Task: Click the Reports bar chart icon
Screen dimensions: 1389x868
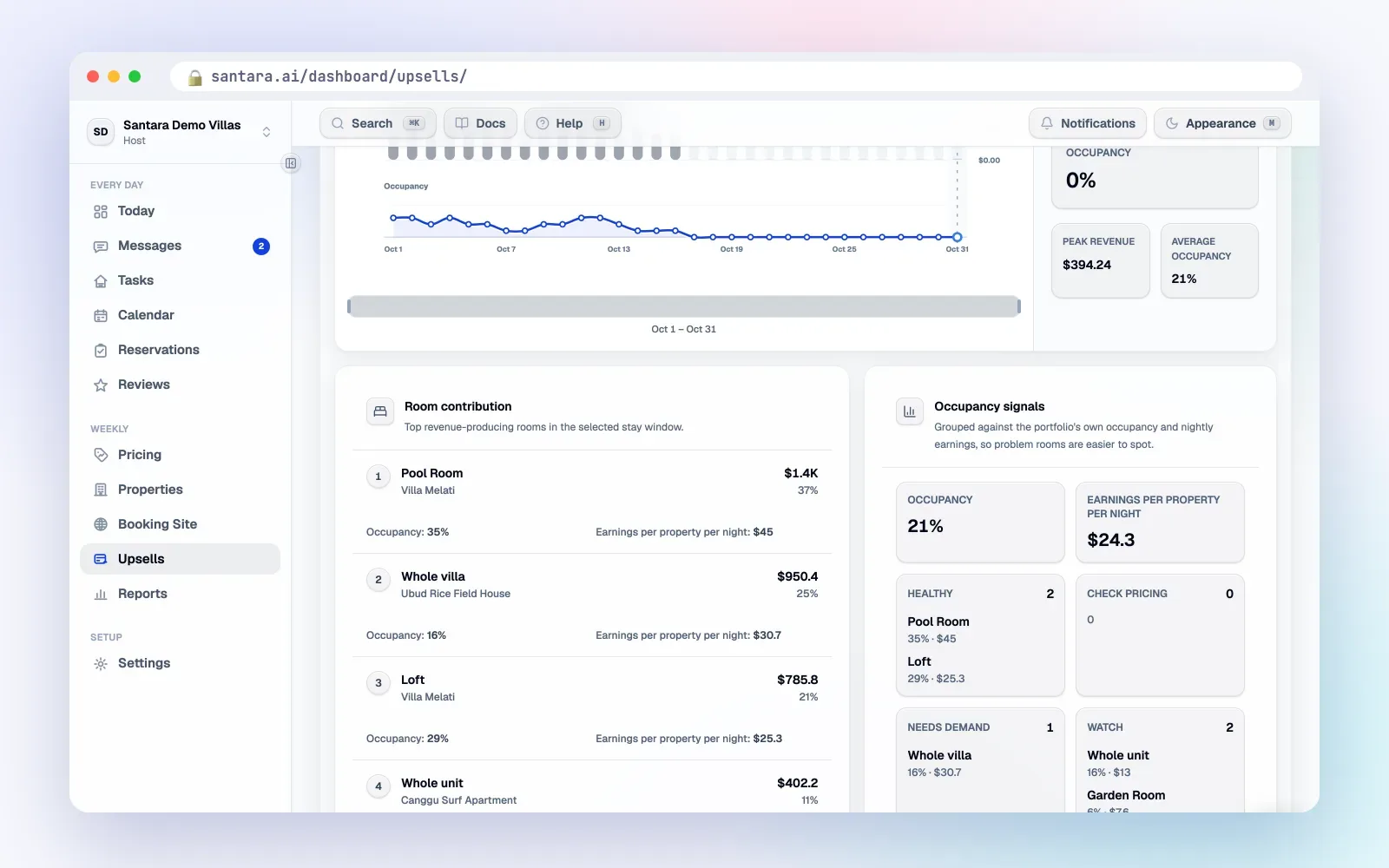Action: [x=101, y=594]
